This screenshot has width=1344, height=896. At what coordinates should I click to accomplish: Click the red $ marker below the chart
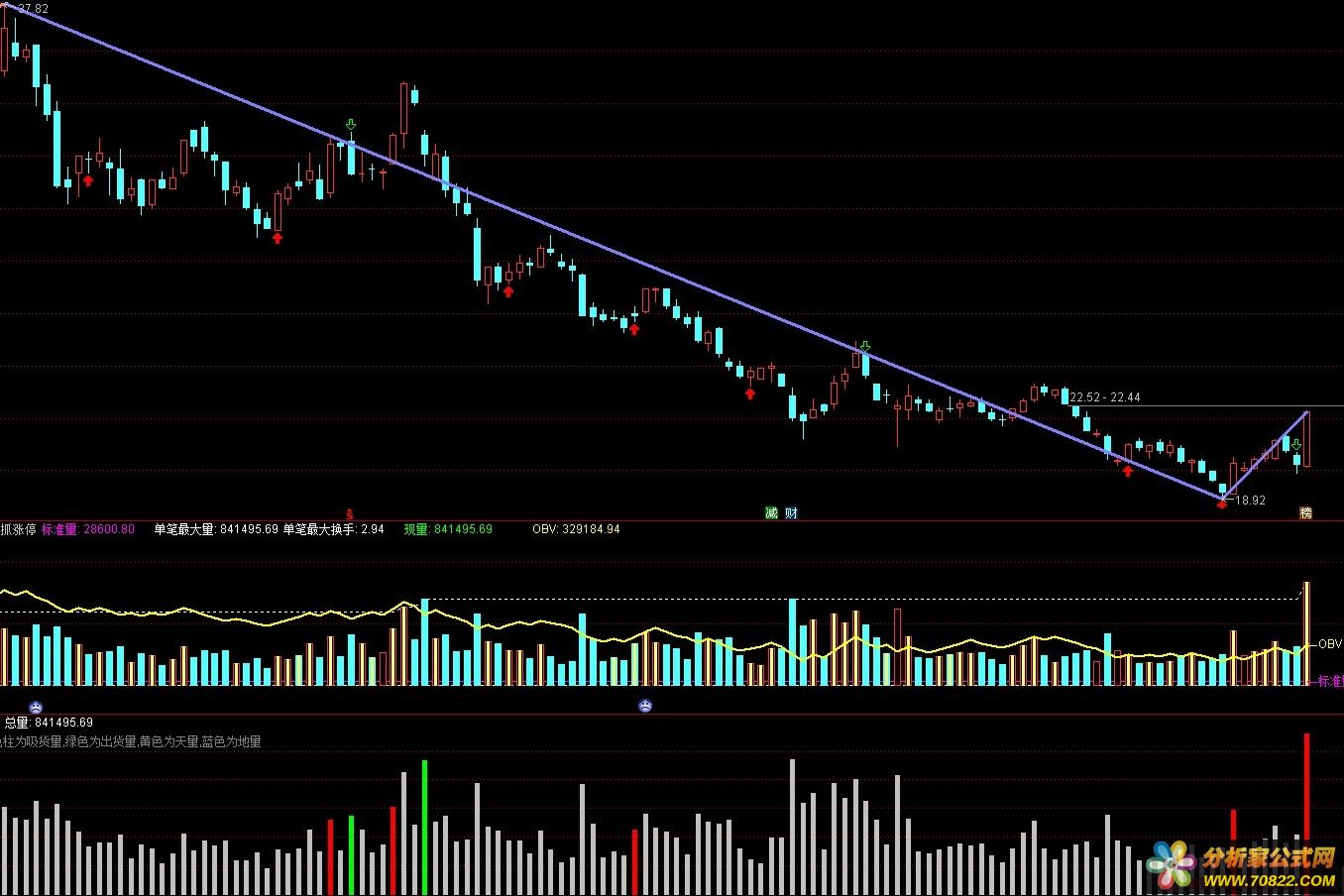coord(349,513)
